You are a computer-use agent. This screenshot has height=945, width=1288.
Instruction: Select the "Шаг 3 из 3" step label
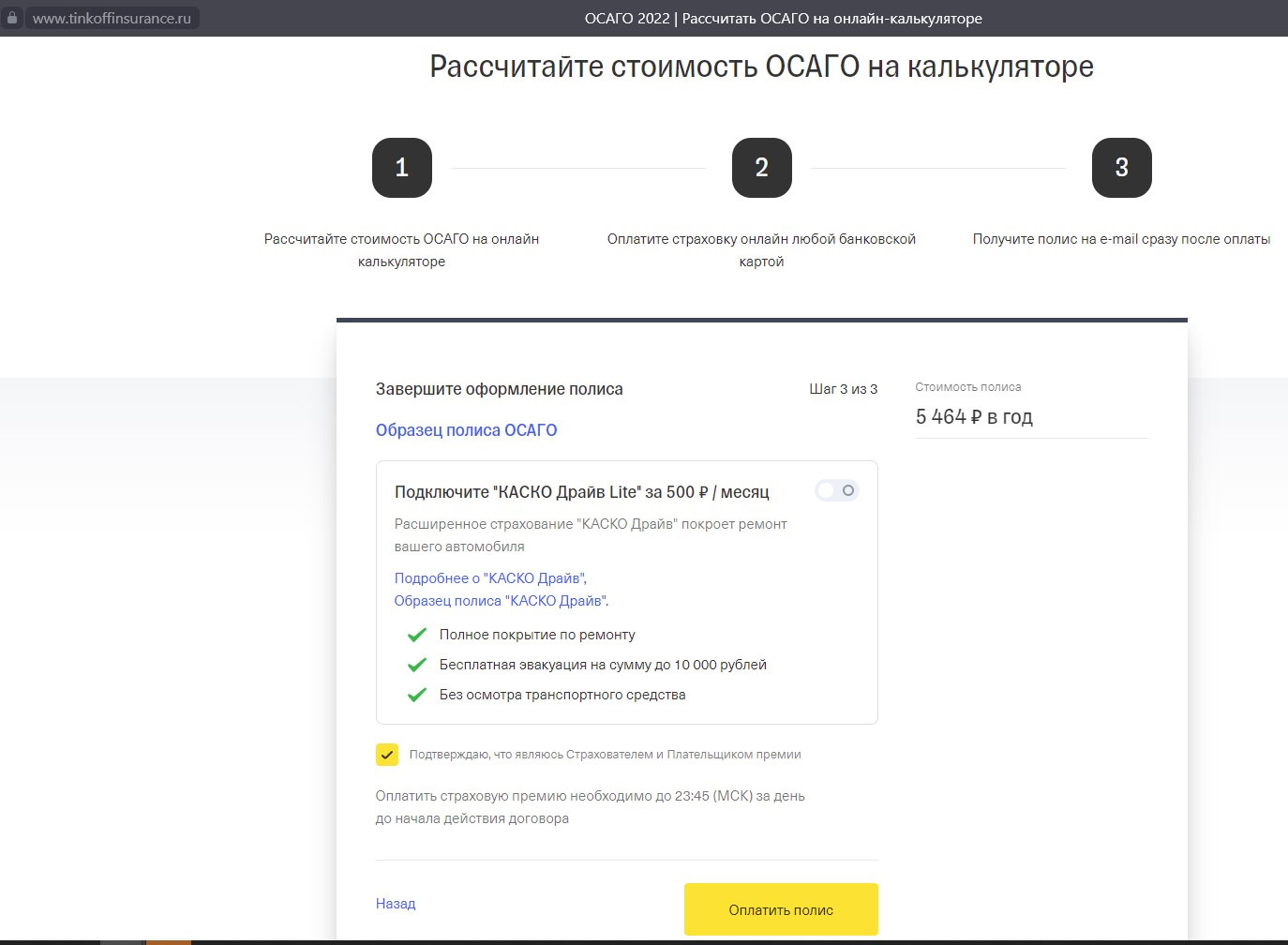[x=843, y=388]
